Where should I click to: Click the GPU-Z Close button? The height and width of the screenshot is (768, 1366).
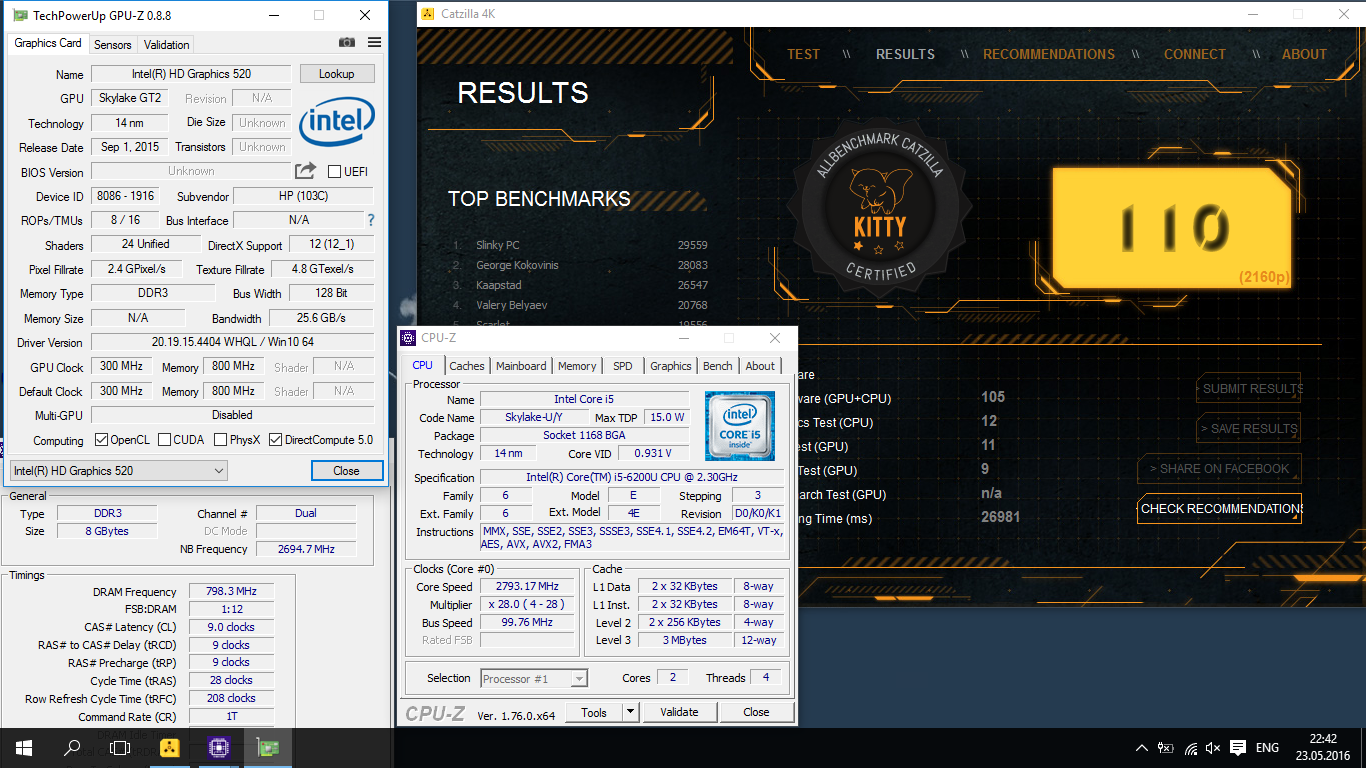tap(347, 470)
